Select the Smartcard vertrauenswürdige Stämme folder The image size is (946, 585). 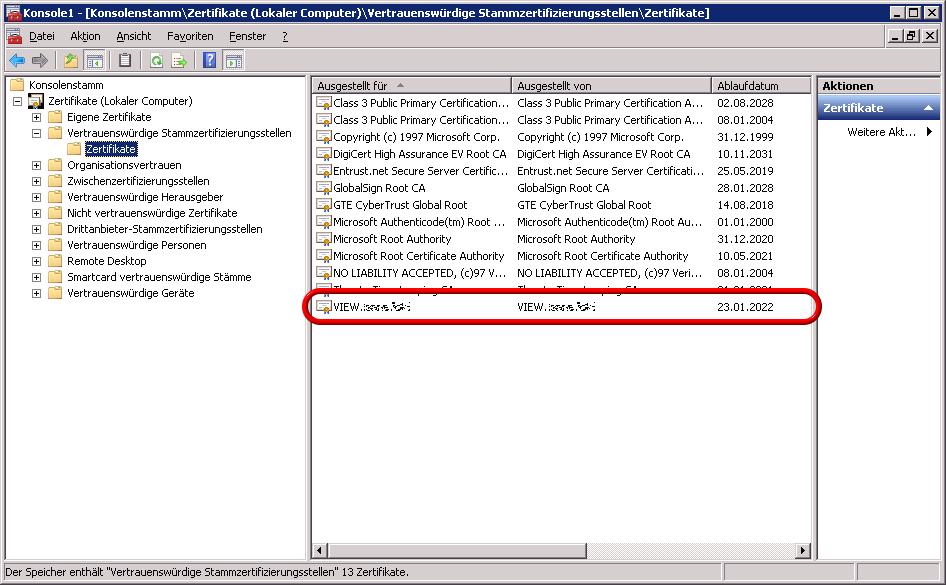[158, 277]
